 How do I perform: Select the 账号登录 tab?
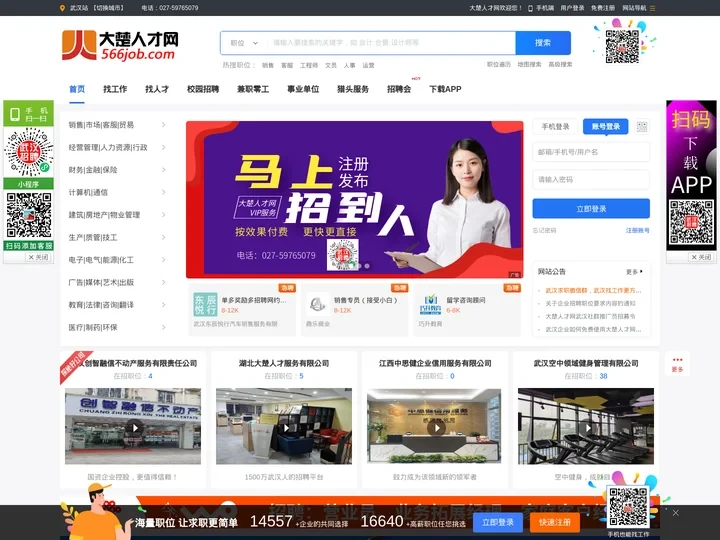606,126
